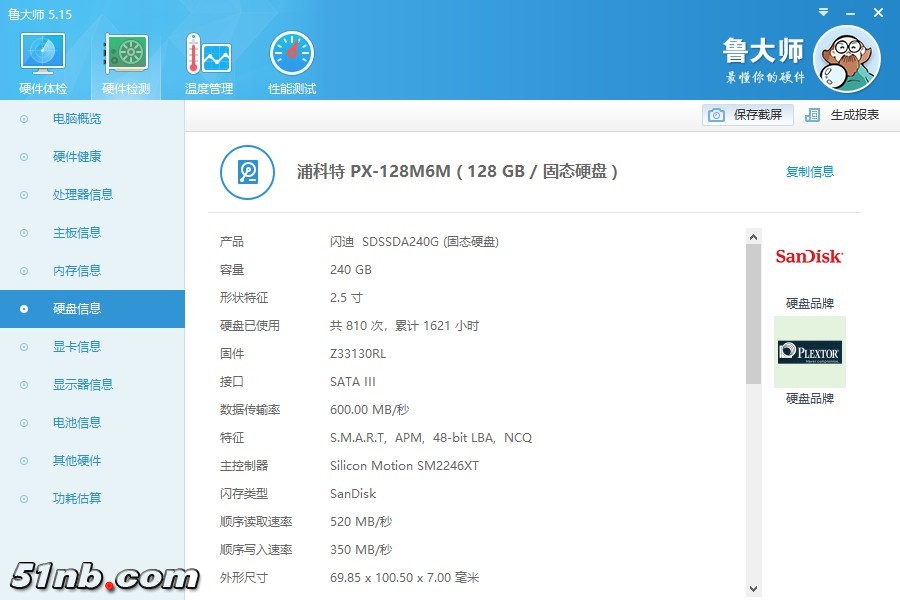Click the bullet icon next to 显示器信息
The image size is (900, 600).
24,385
